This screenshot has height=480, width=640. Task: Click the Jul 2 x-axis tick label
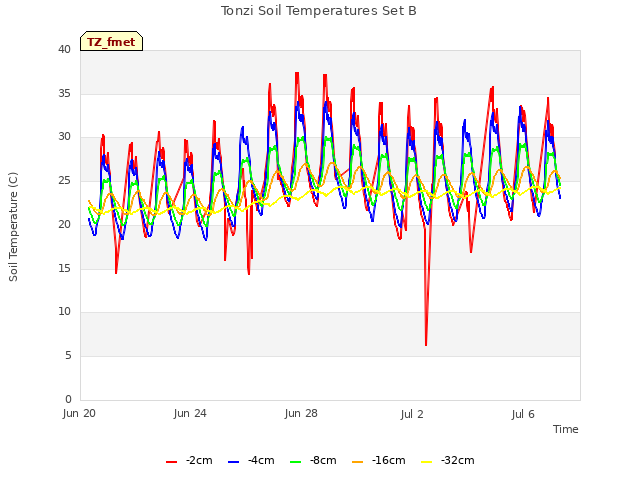tap(412, 414)
